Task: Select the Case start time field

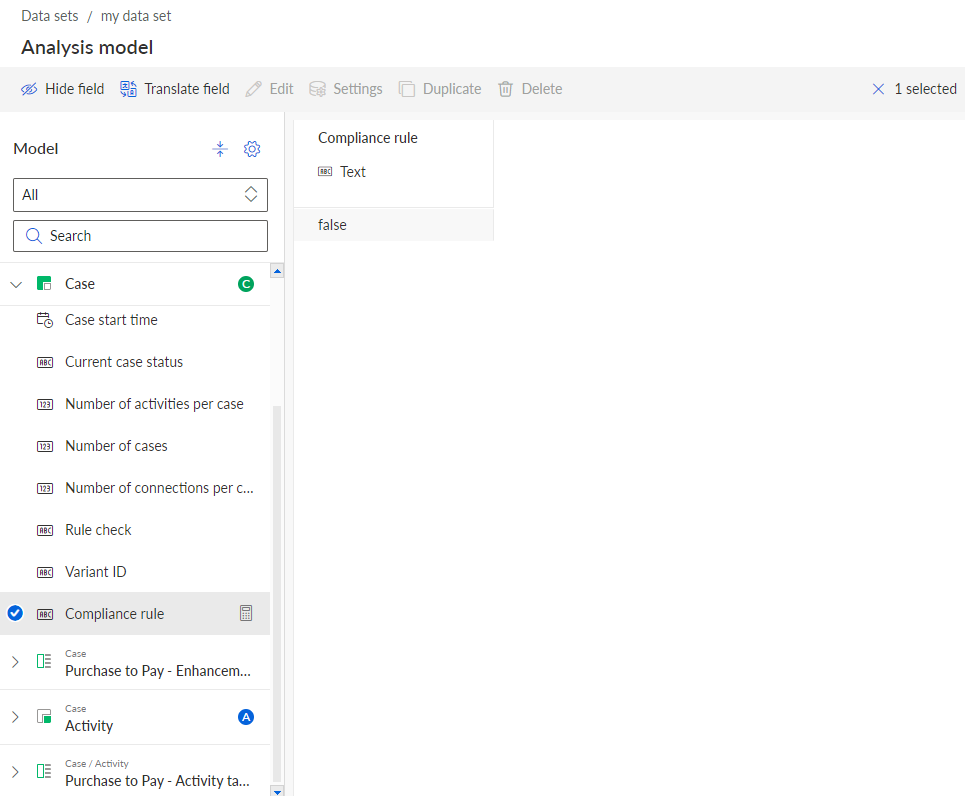Action: (135, 320)
